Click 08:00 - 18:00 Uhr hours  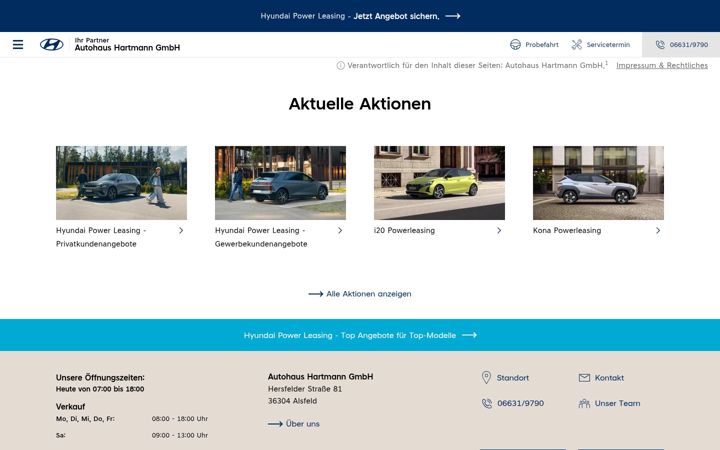pos(180,419)
